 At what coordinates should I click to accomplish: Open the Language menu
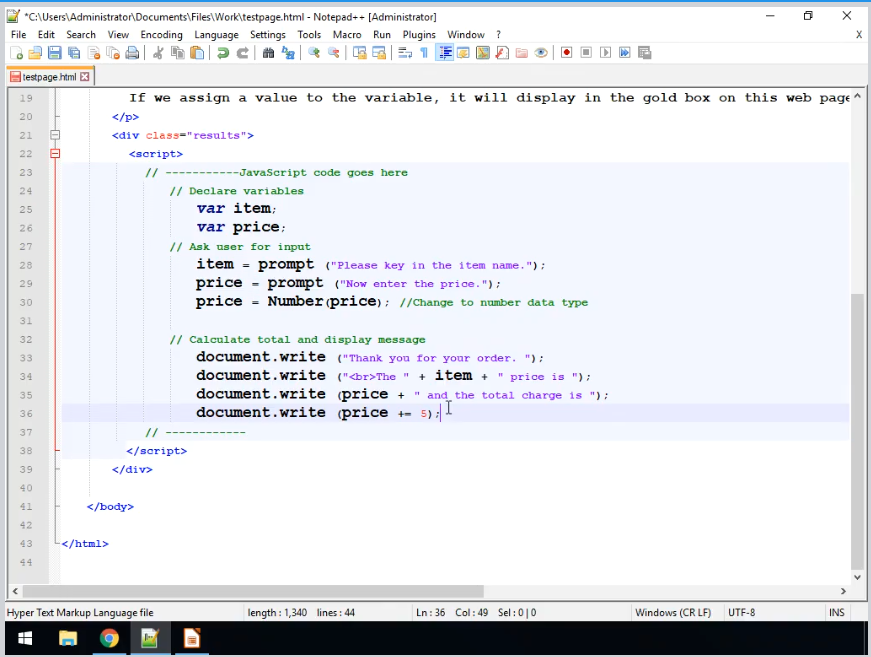tap(216, 34)
